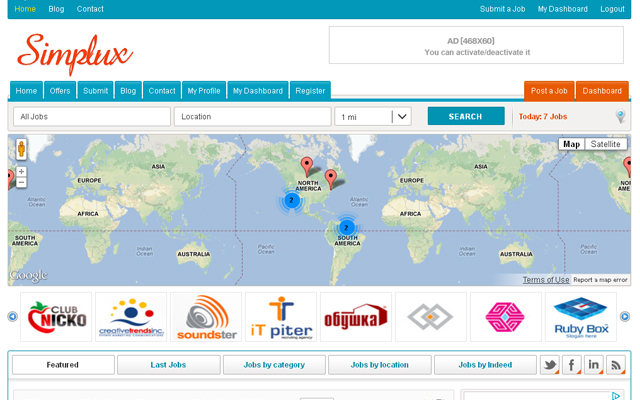Open the iT piter company logo
640x400 pixels.
[281, 317]
